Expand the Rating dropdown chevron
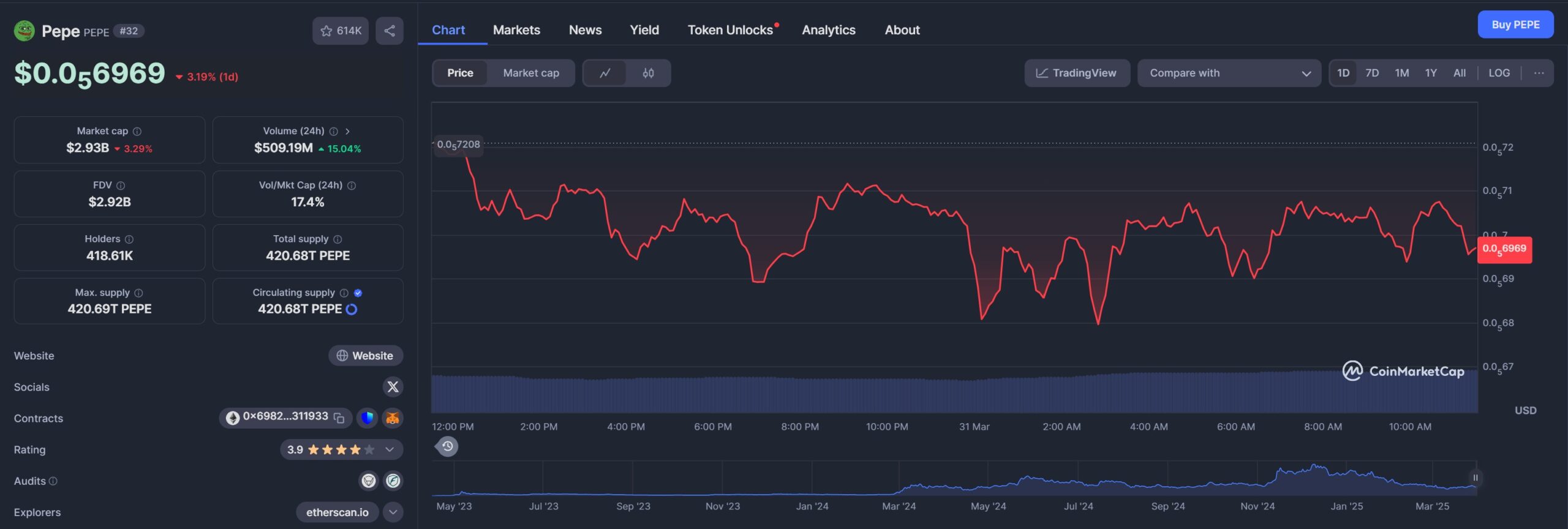Image resolution: width=1568 pixels, height=529 pixels. click(390, 449)
